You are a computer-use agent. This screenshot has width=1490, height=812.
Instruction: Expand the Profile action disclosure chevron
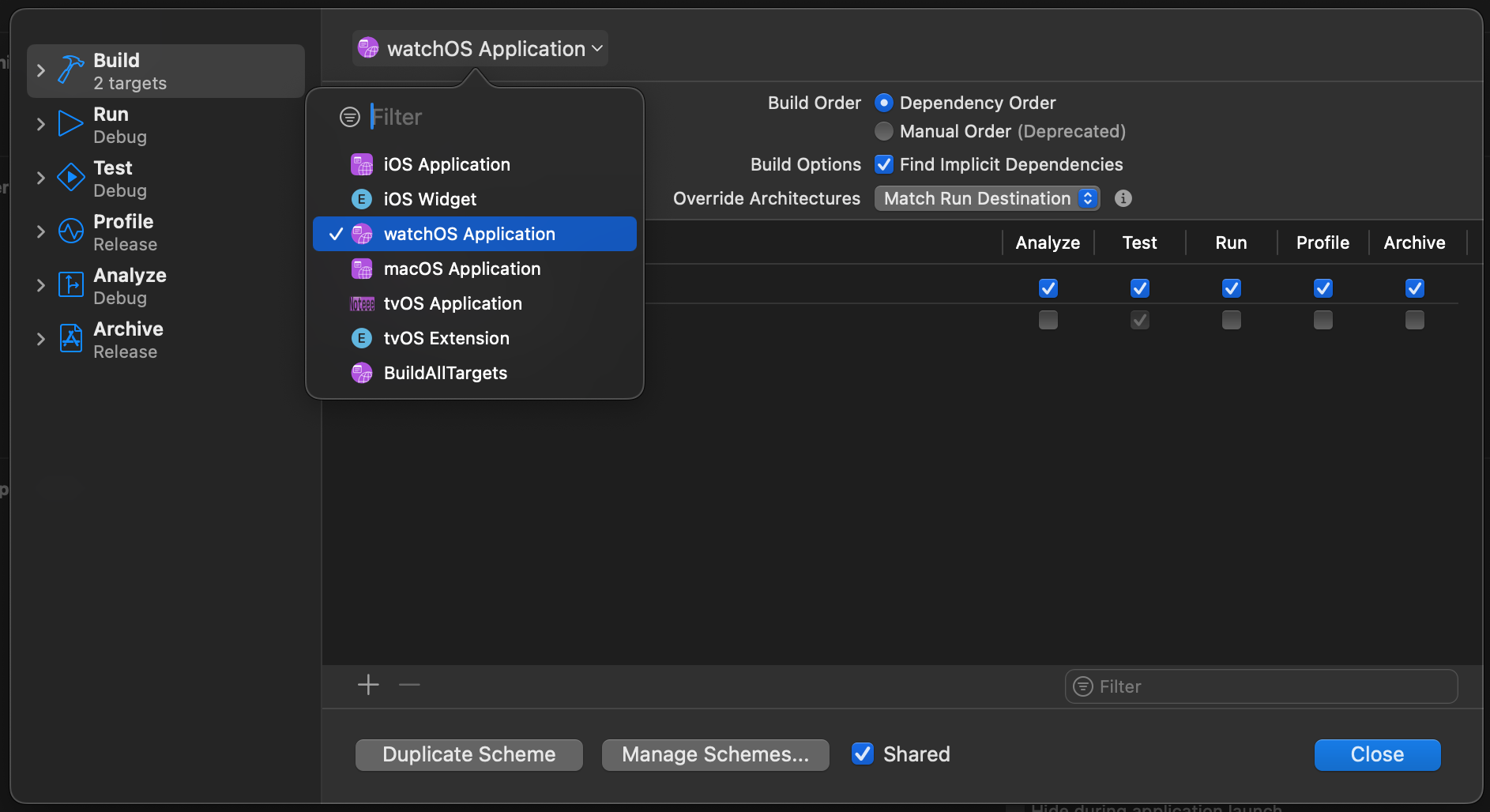[41, 231]
